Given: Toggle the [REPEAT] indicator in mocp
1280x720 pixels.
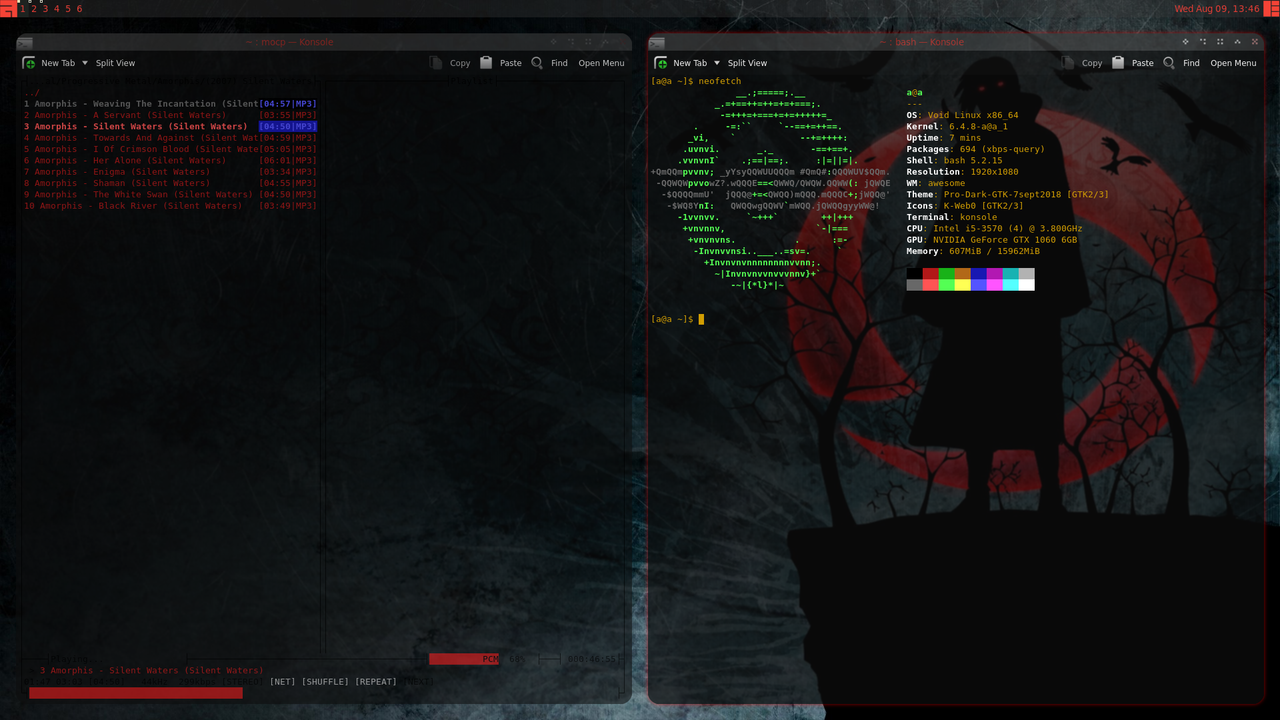Looking at the screenshot, I should point(376,682).
